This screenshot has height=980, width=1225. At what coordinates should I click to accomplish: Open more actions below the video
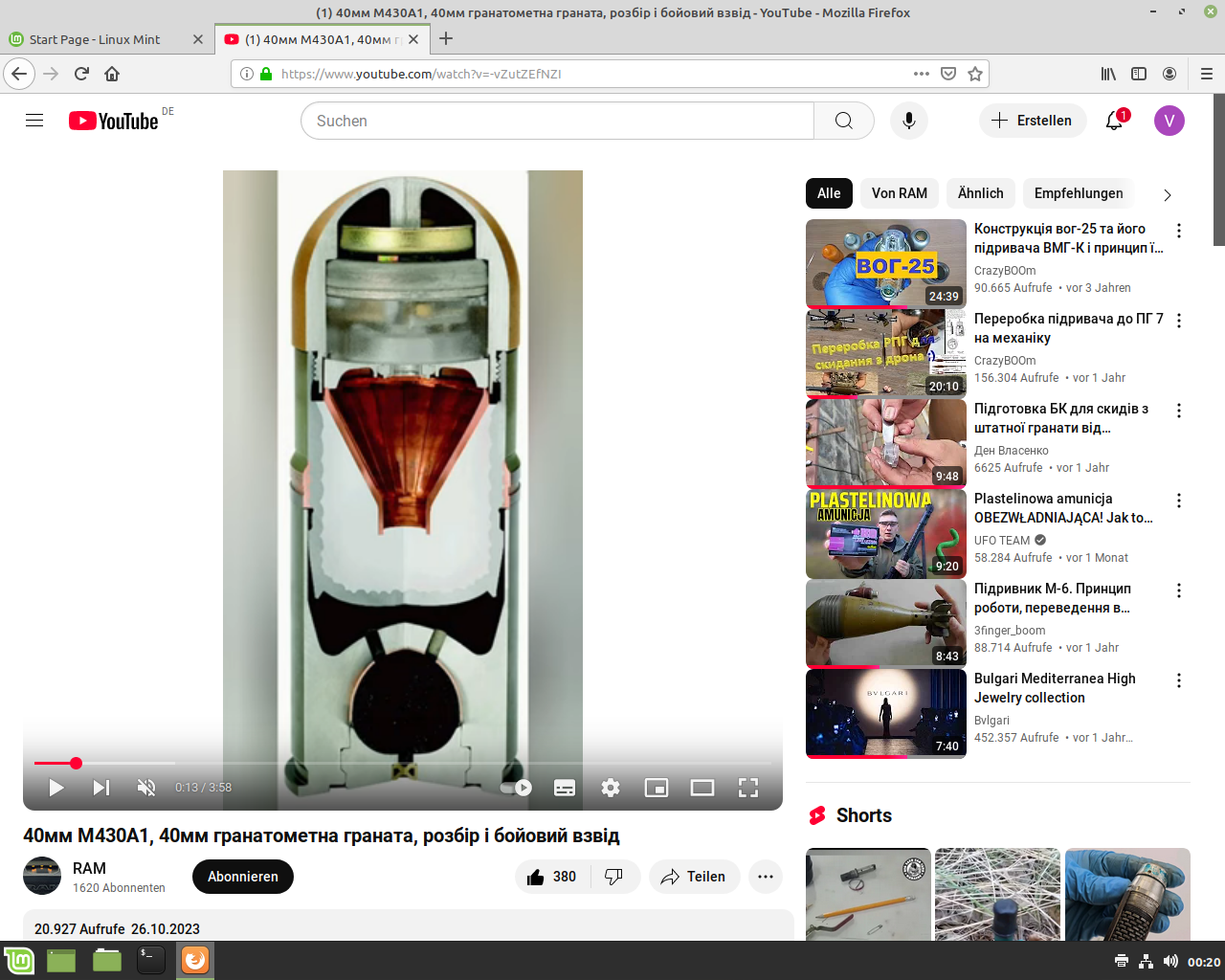(766, 877)
